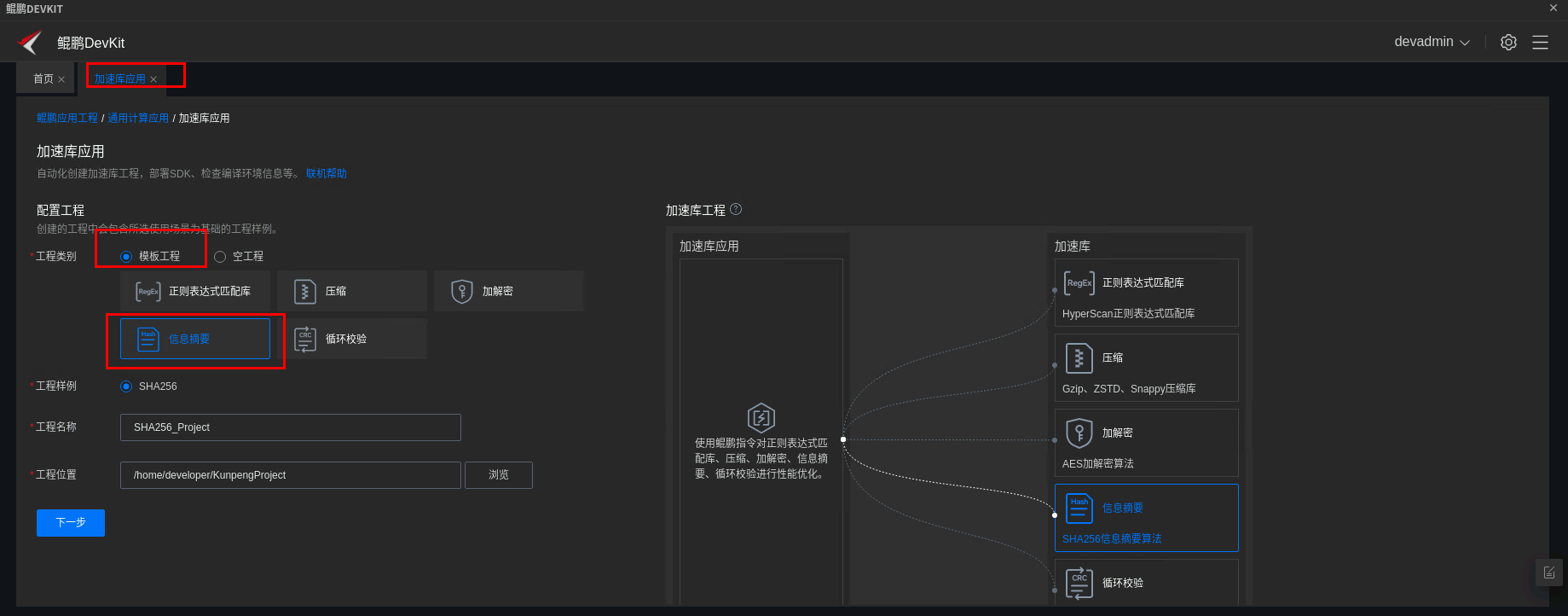Image resolution: width=1568 pixels, height=616 pixels.
Task: Click the 加速库应用 page heading text
Action: click(x=71, y=151)
